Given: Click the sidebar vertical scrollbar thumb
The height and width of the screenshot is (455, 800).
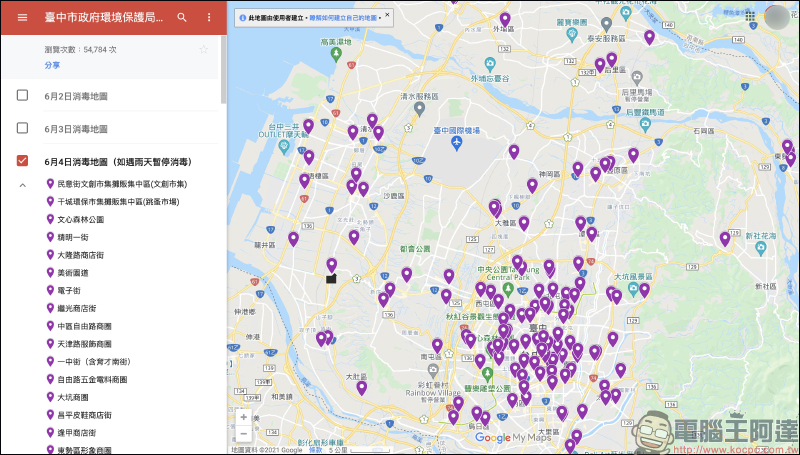Looking at the screenshot, I should click(x=223, y=70).
